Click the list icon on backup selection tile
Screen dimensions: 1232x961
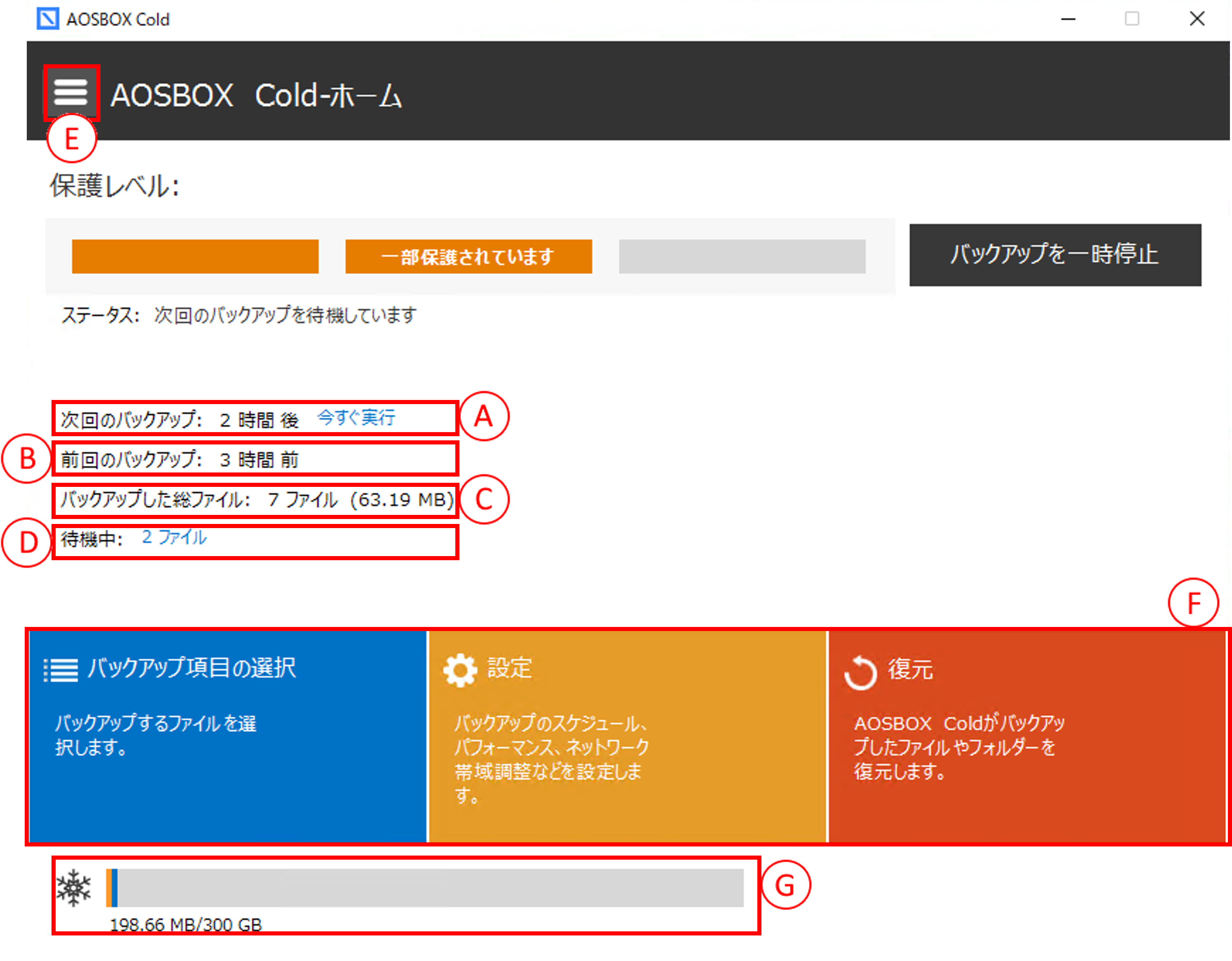[60, 670]
